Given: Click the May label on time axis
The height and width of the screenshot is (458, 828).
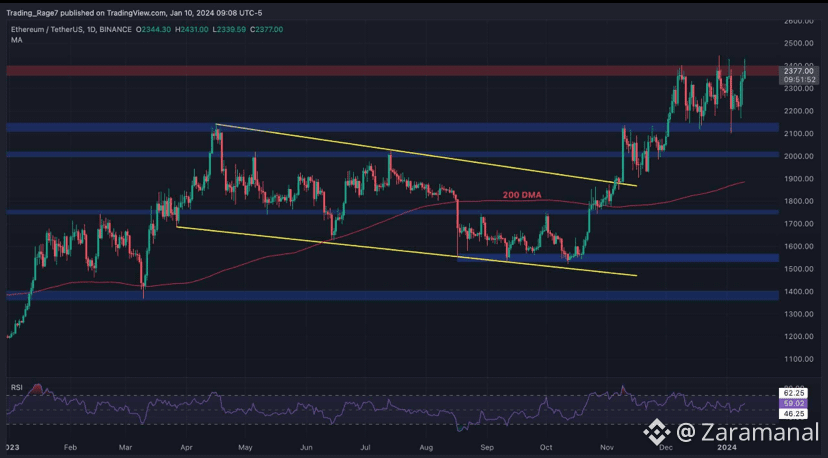Looking at the screenshot, I should click(x=245, y=447).
